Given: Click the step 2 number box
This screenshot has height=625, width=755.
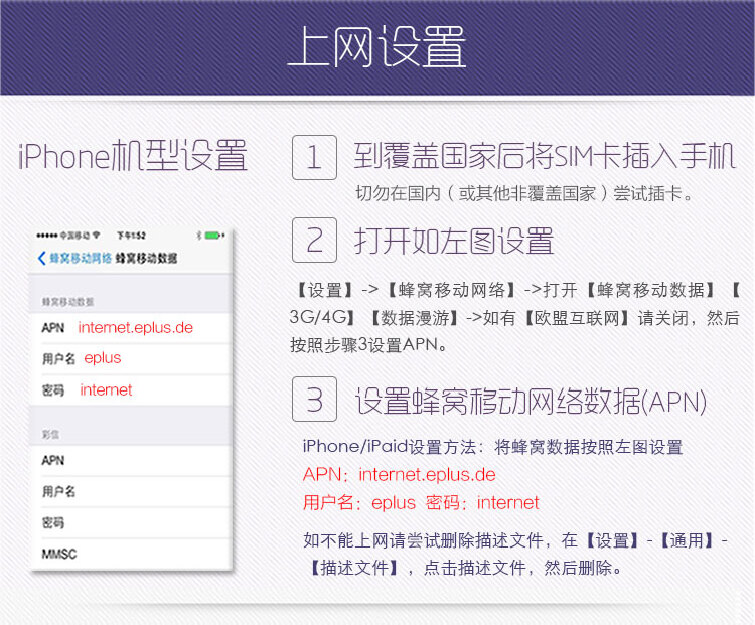Looking at the screenshot, I should pos(314,240).
